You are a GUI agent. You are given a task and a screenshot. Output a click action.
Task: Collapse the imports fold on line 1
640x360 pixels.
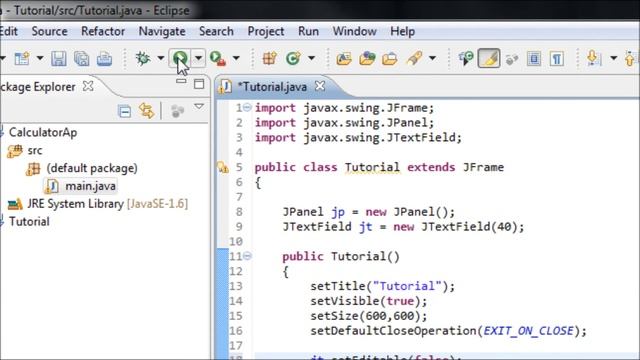tap(247, 107)
